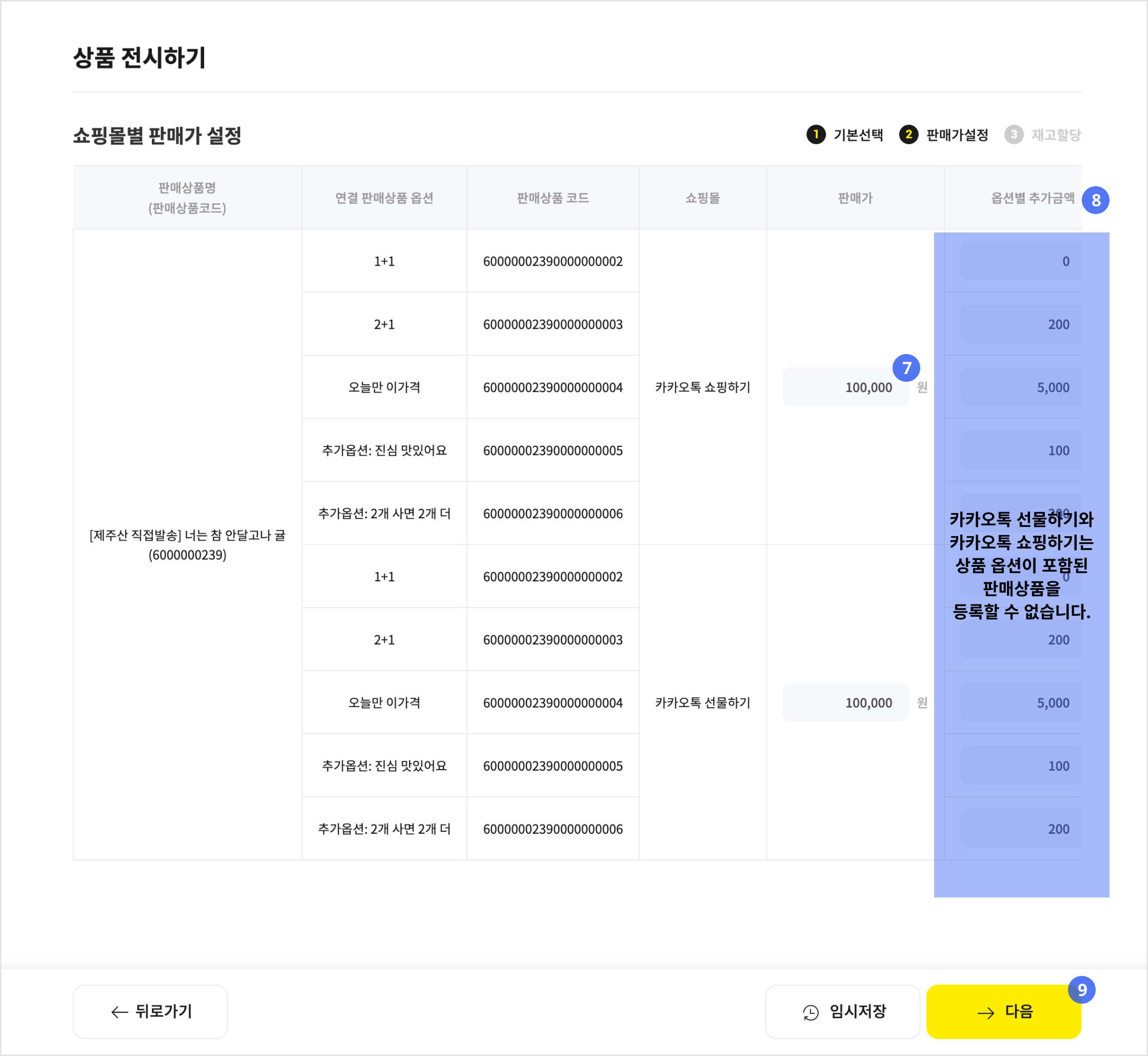The image size is (1148, 1056).
Task: Click the first option surcharge field showing 0
Action: [1021, 261]
